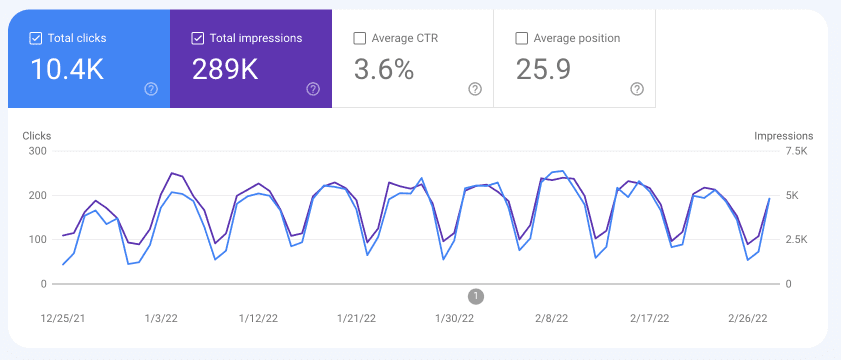
Task: Click the 1/12/22 date axis label
Action: click(x=259, y=319)
